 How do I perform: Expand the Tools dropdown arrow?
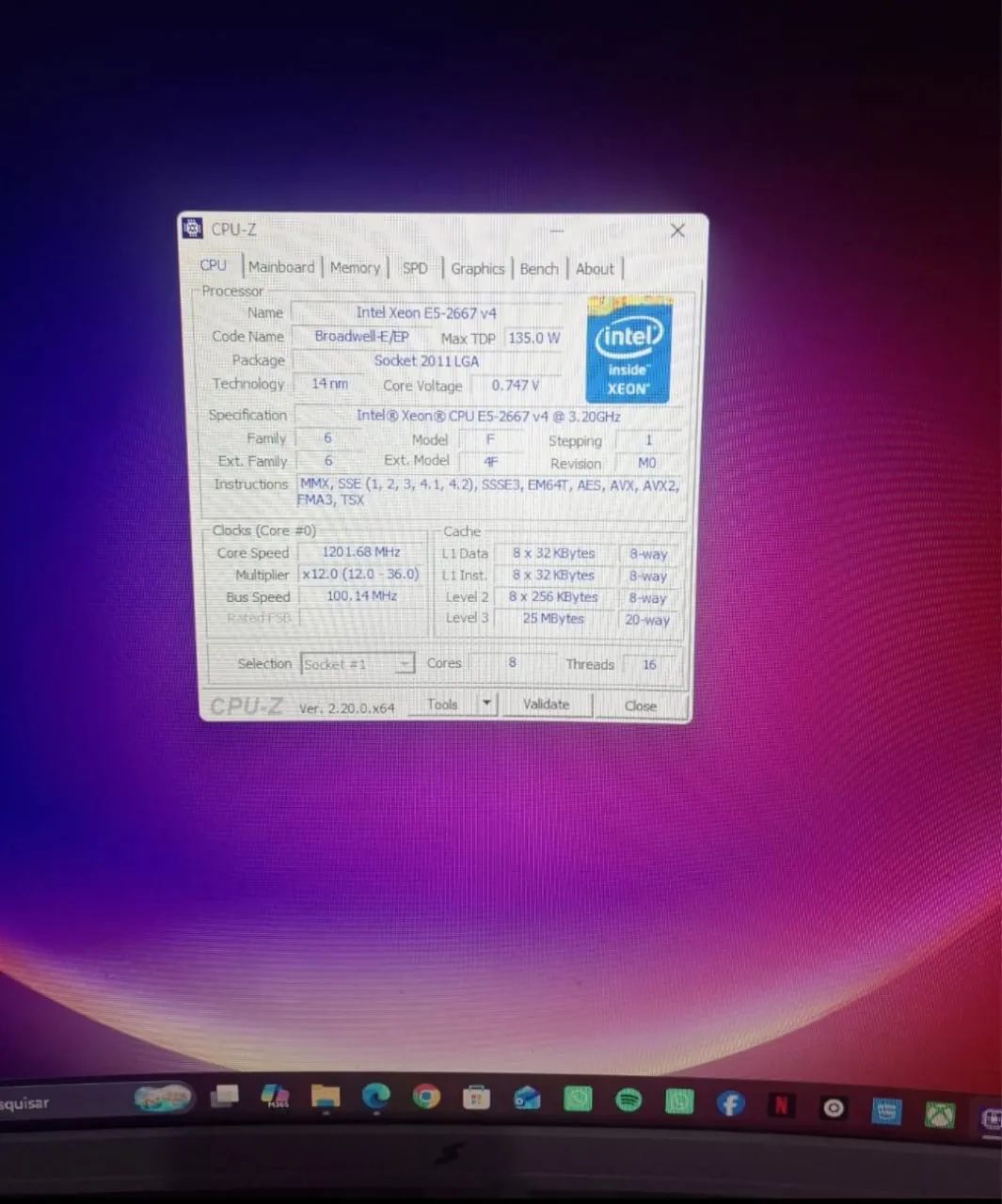(x=486, y=705)
